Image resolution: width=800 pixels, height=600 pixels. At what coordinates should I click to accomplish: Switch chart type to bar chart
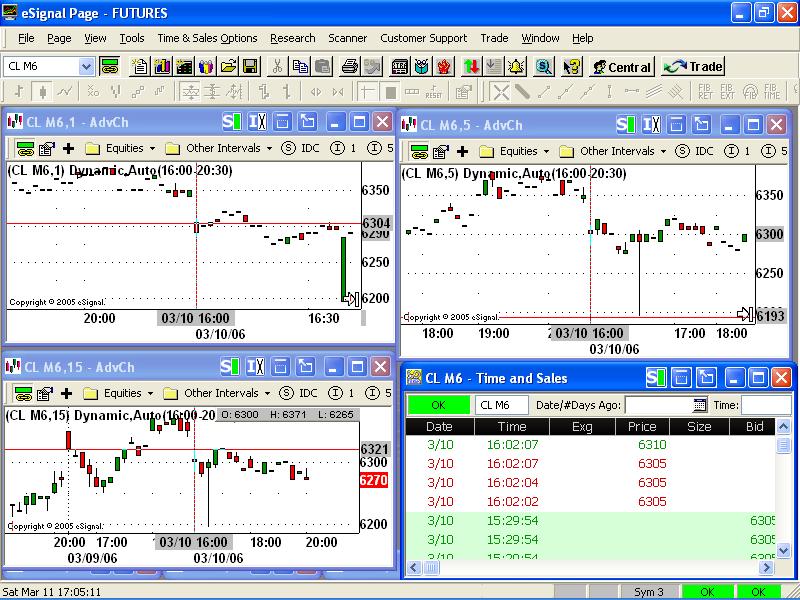[19, 92]
